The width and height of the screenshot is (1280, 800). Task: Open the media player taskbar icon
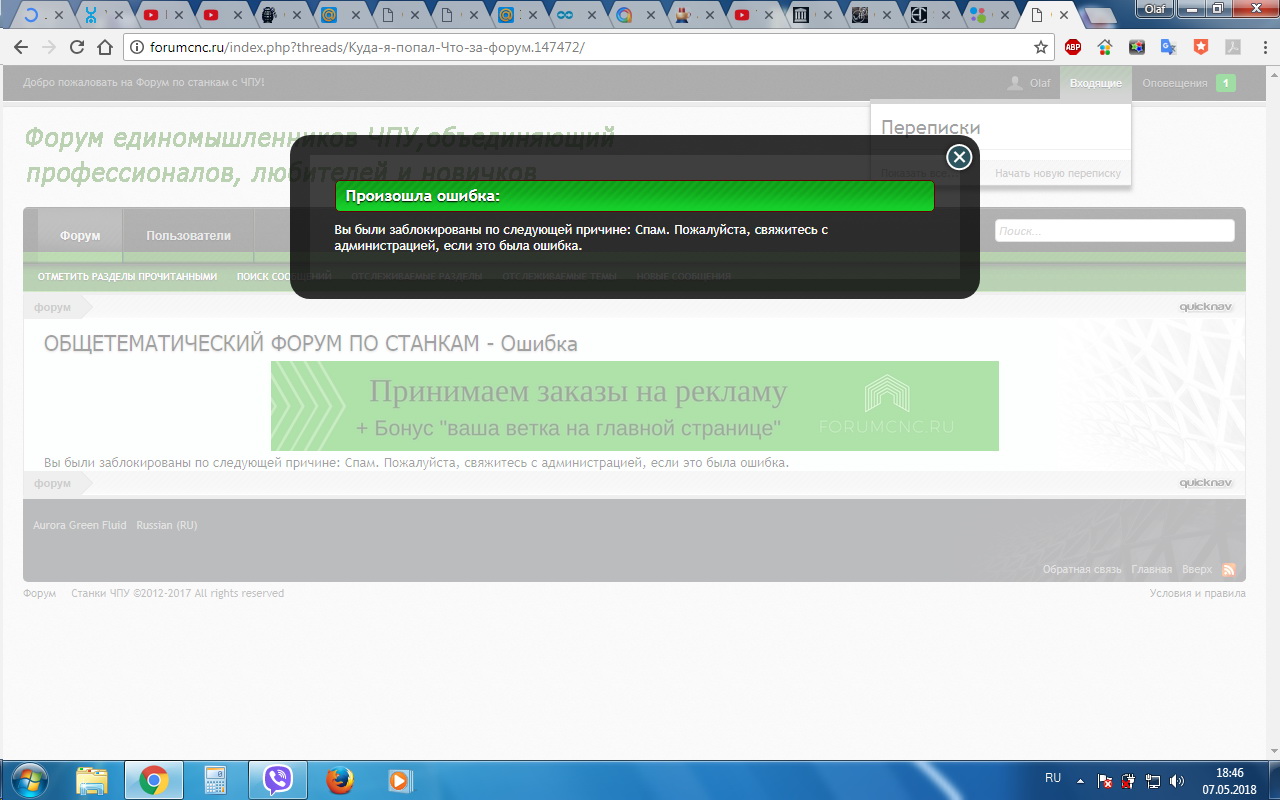pos(399,779)
